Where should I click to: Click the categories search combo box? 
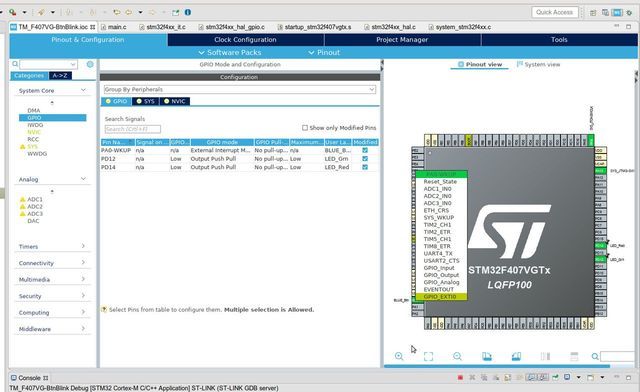point(48,64)
